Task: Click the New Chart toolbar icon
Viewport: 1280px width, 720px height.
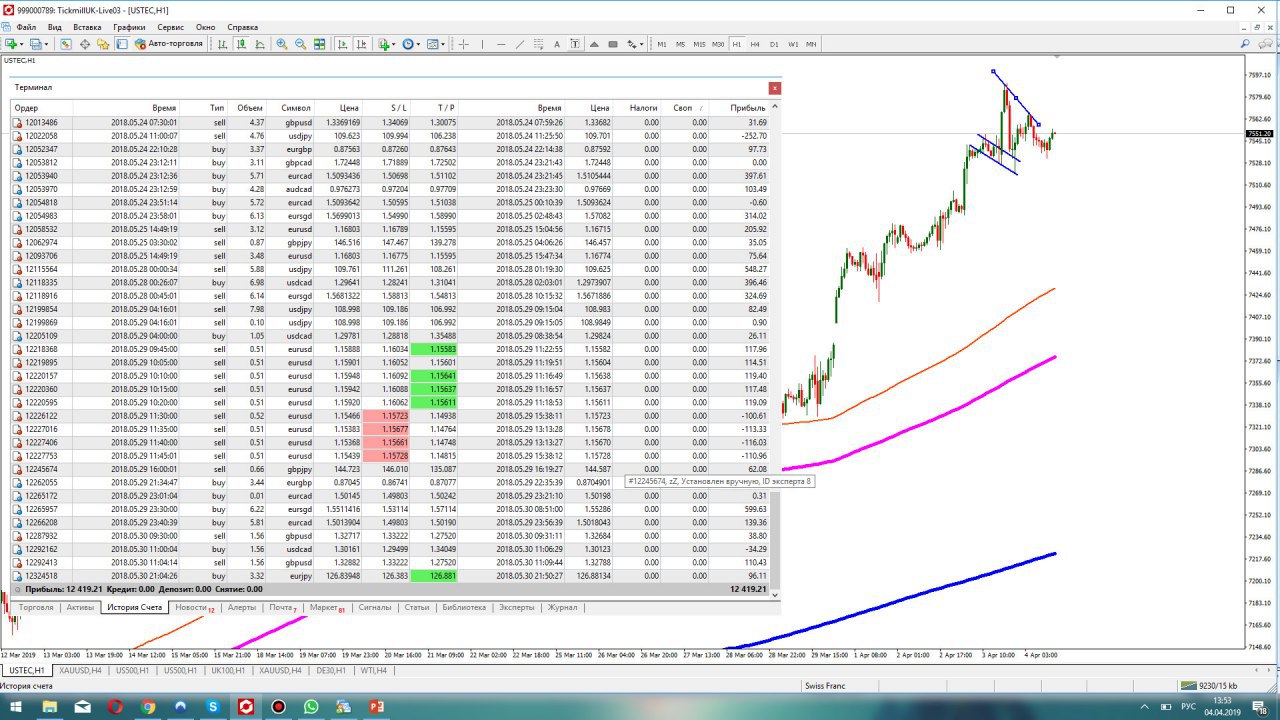Action: pyautogui.click(x=12, y=44)
